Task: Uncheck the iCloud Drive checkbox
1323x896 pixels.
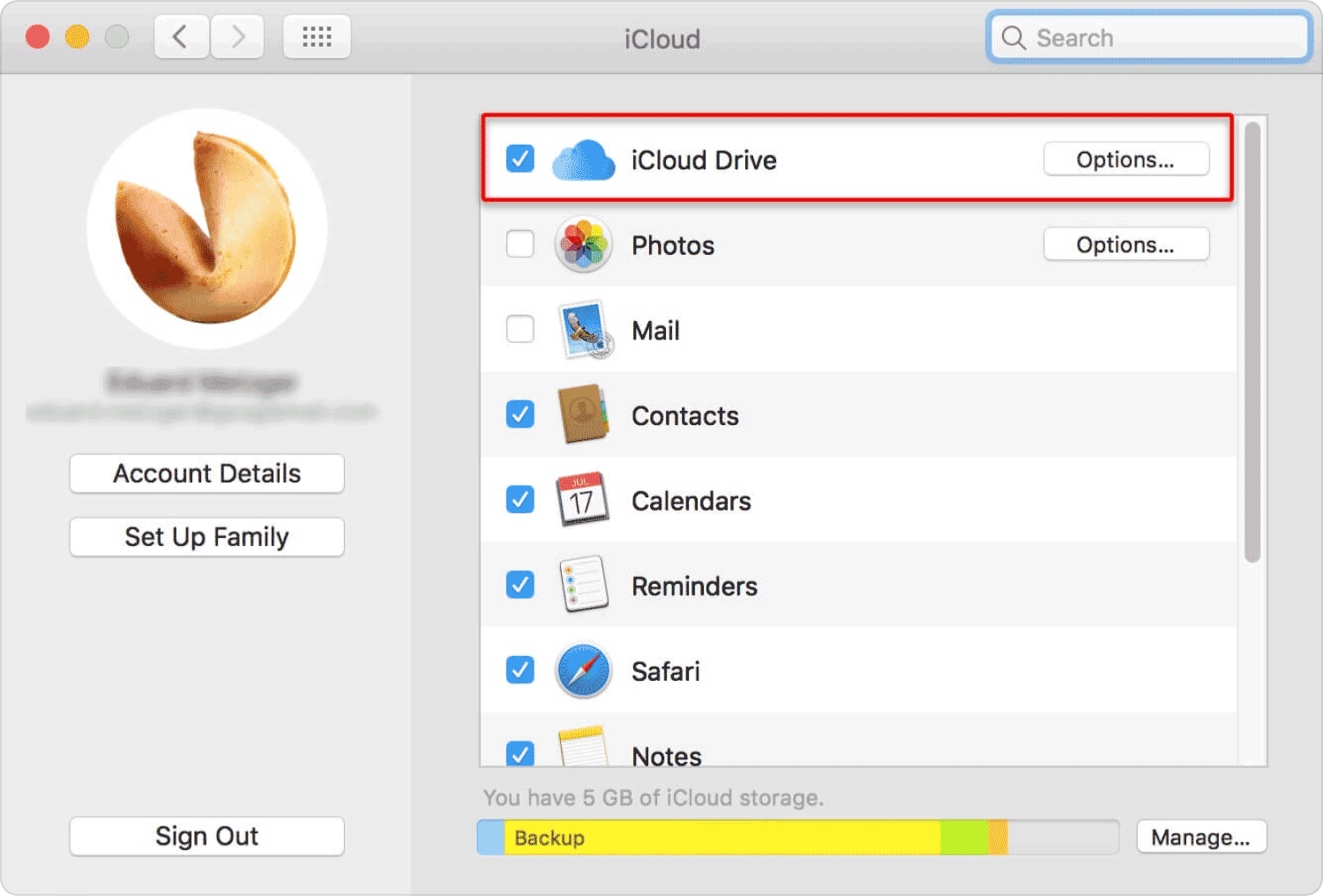Action: [x=520, y=159]
